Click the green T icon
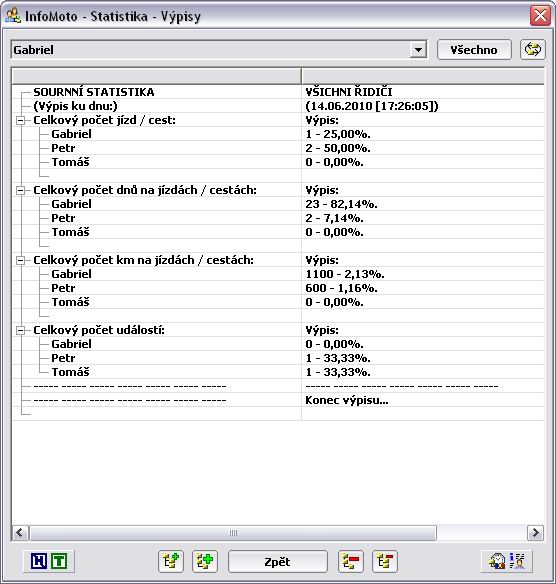The width and height of the screenshot is (556, 584). pyautogui.click(x=59, y=561)
